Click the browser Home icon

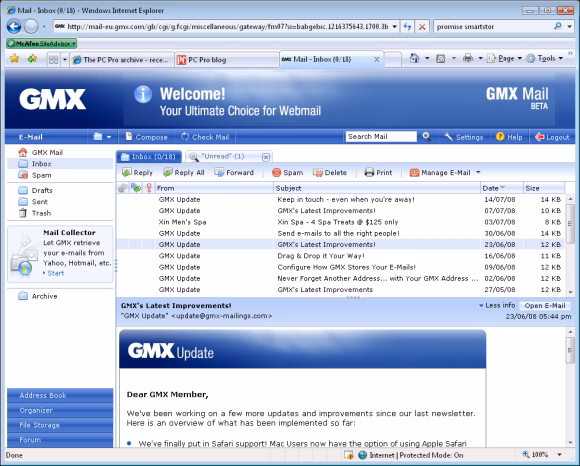(x=414, y=58)
